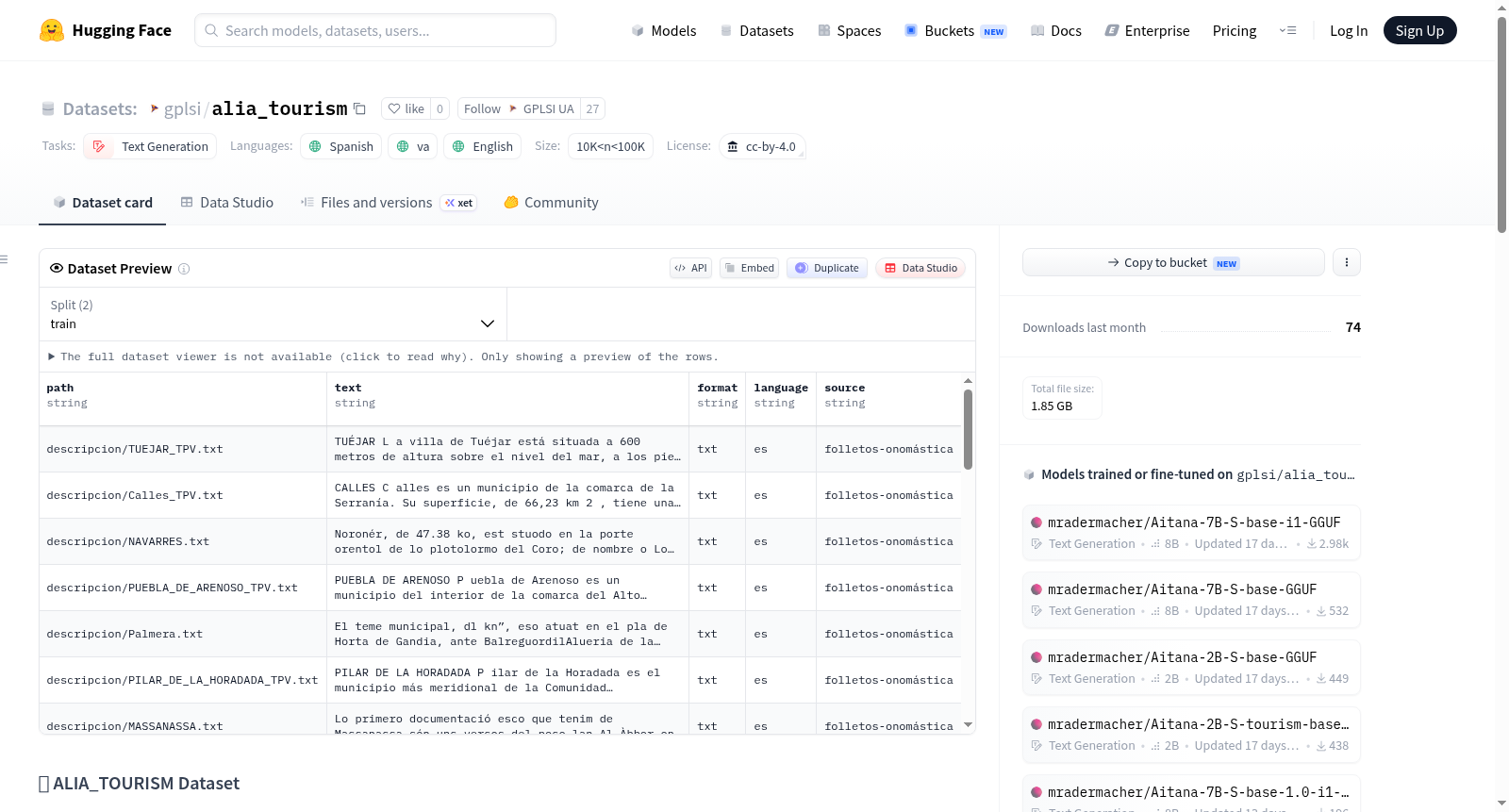Open the mradermacher/Aitana-2B-S-base-GGUF model
This screenshot has width=1509, height=812.
click(x=1191, y=667)
